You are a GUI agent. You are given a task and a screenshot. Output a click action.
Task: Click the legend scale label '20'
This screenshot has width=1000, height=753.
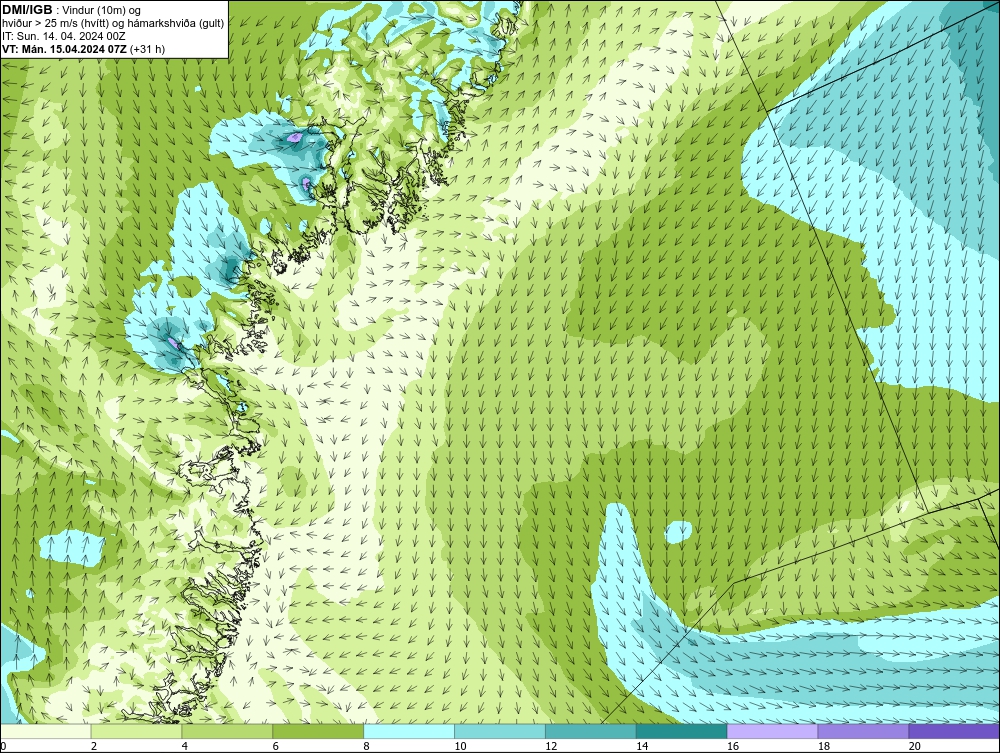pos(915,746)
